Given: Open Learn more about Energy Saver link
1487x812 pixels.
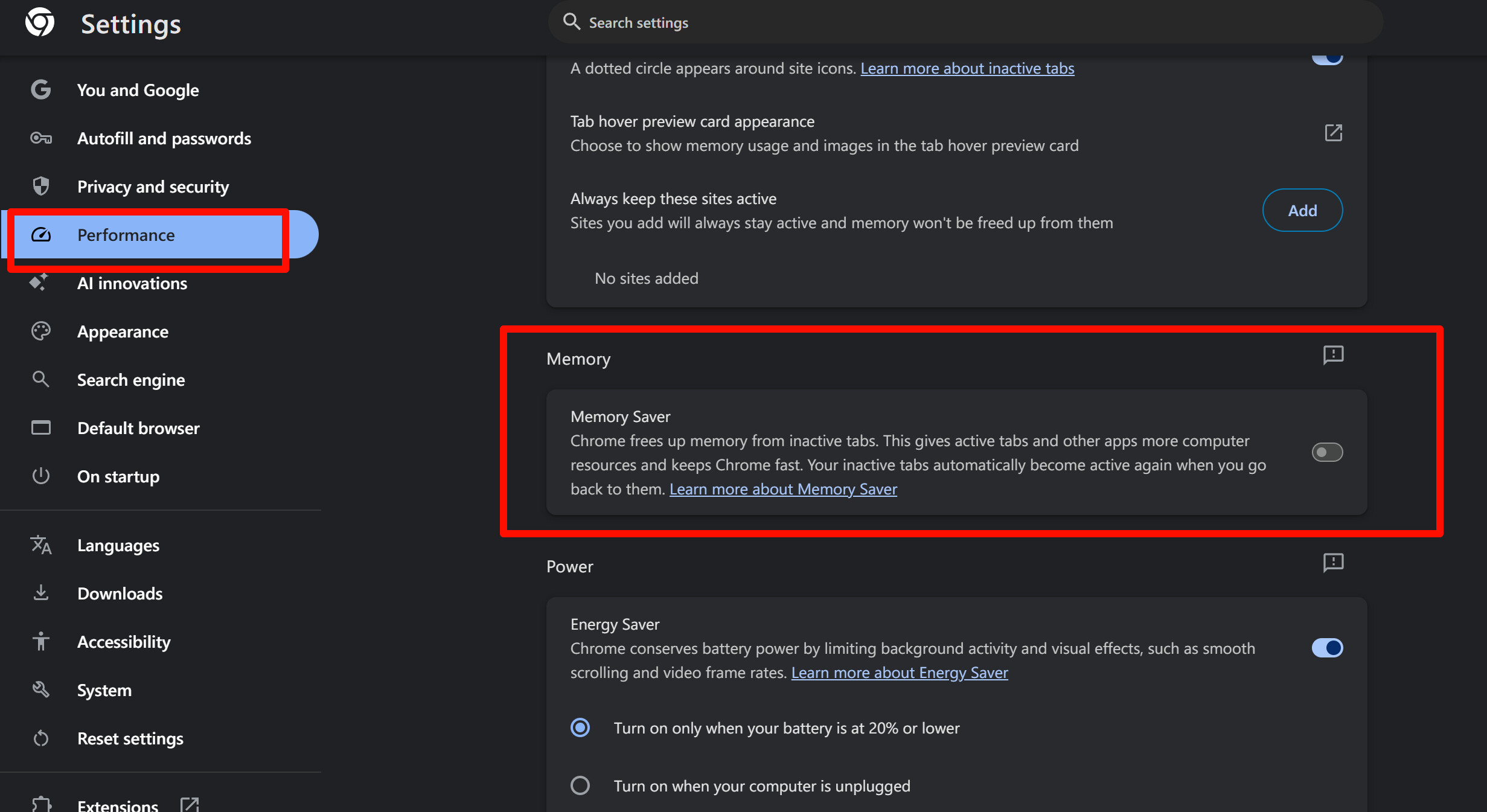Looking at the screenshot, I should tap(900, 673).
